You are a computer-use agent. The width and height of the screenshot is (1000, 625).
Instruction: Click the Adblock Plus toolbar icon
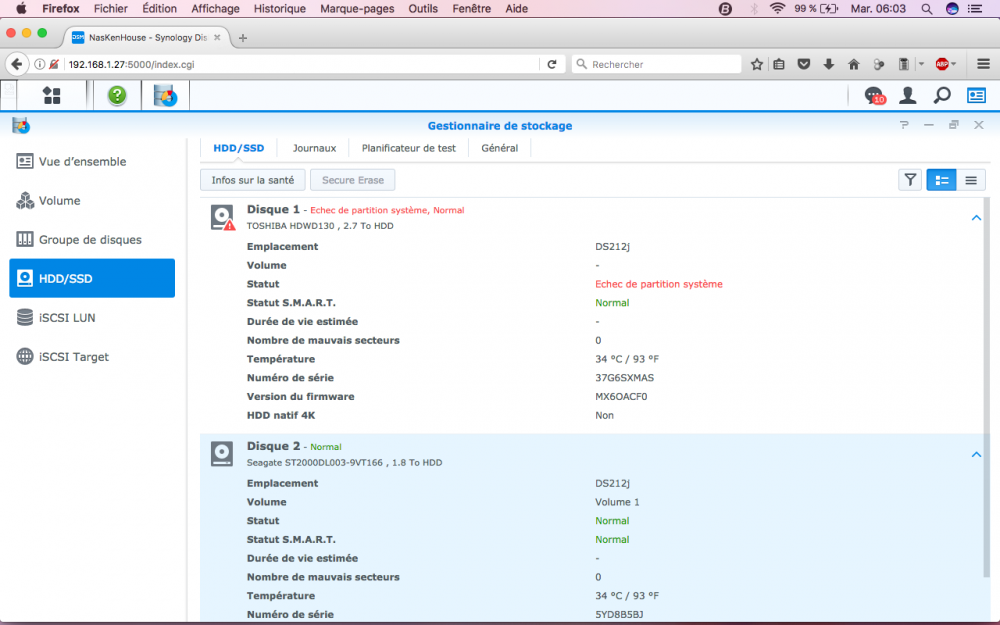941,64
